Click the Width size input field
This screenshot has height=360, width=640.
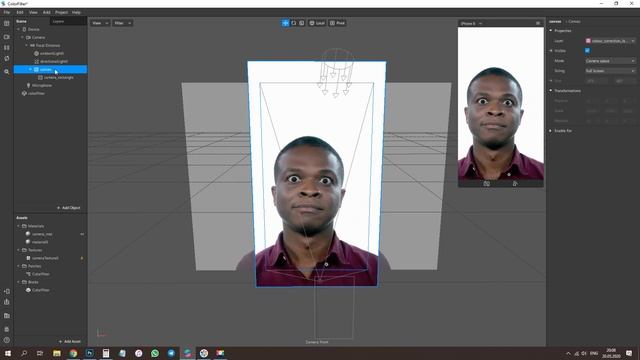tap(597, 81)
